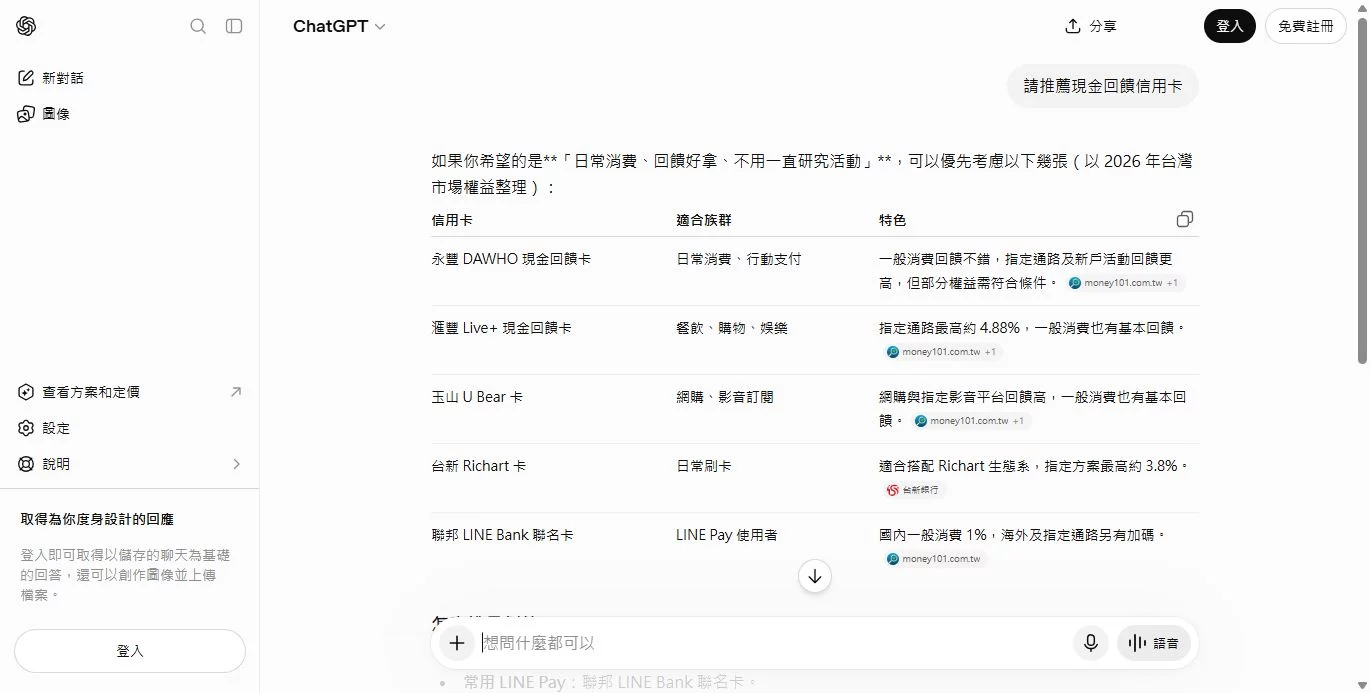Click the scroll-to-bottom arrow button
The image size is (1370, 693).
pyautogui.click(x=815, y=576)
